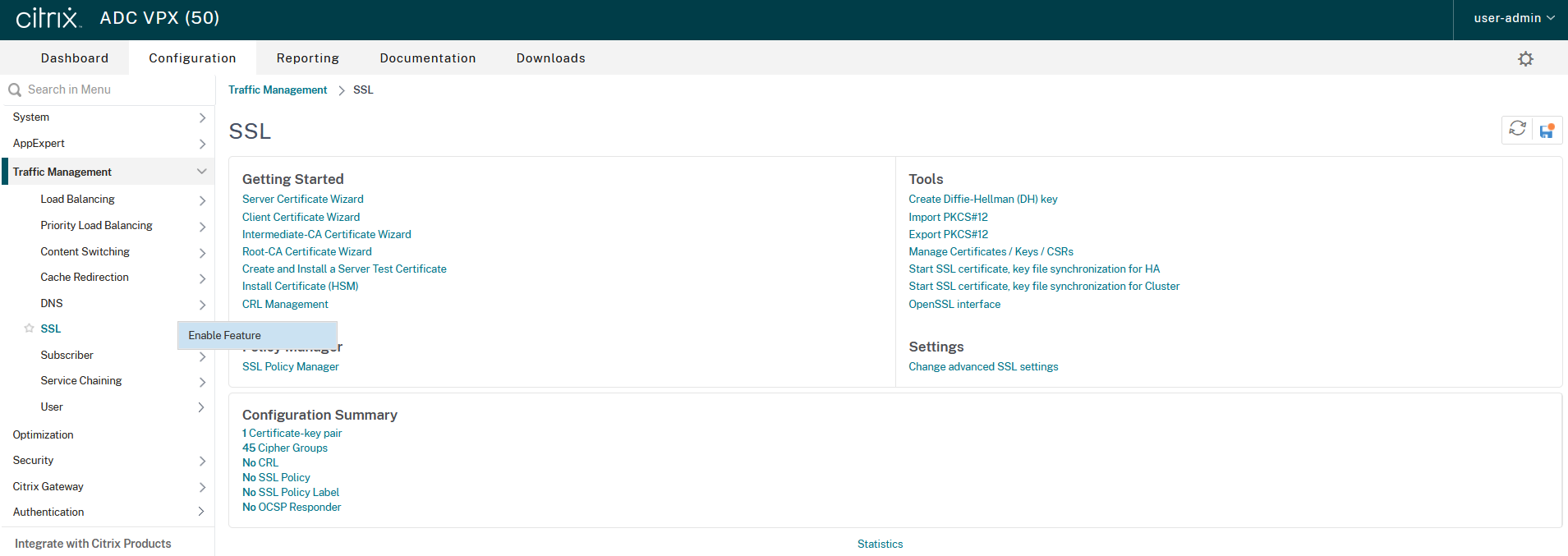Expand the Security chevron

202,462
